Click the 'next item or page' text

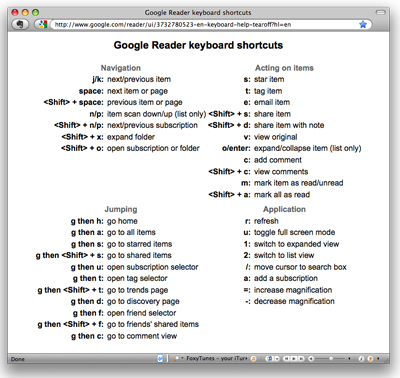tap(137, 91)
